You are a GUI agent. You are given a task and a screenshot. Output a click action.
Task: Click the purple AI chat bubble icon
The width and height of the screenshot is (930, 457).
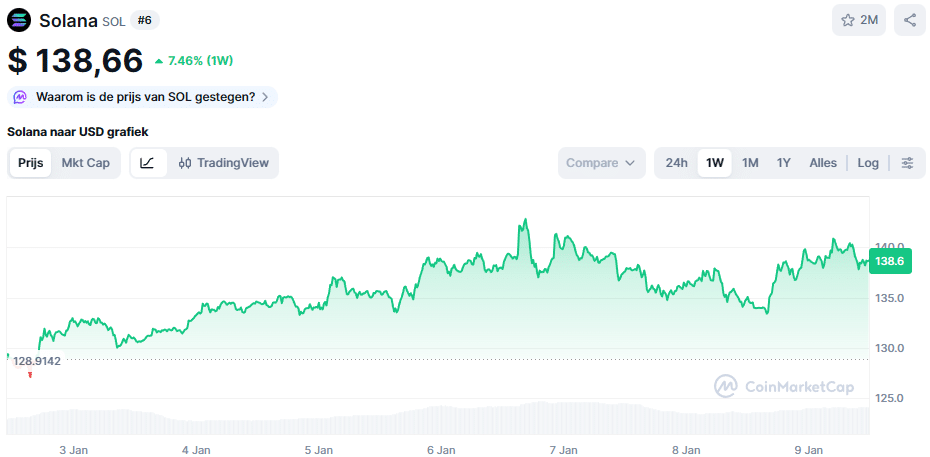20,97
